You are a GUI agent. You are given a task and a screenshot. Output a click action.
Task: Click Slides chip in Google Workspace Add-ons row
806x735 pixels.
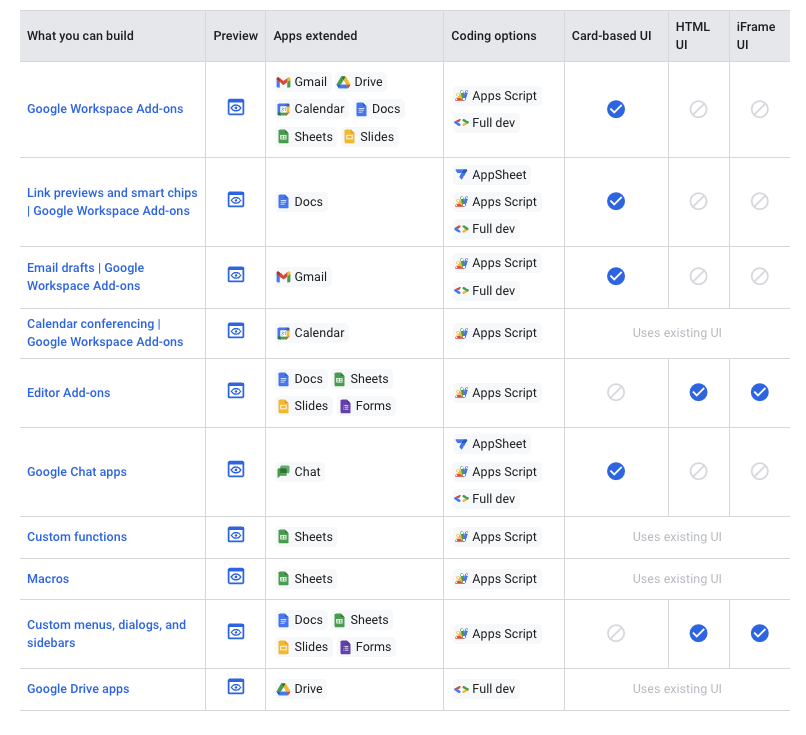click(369, 137)
